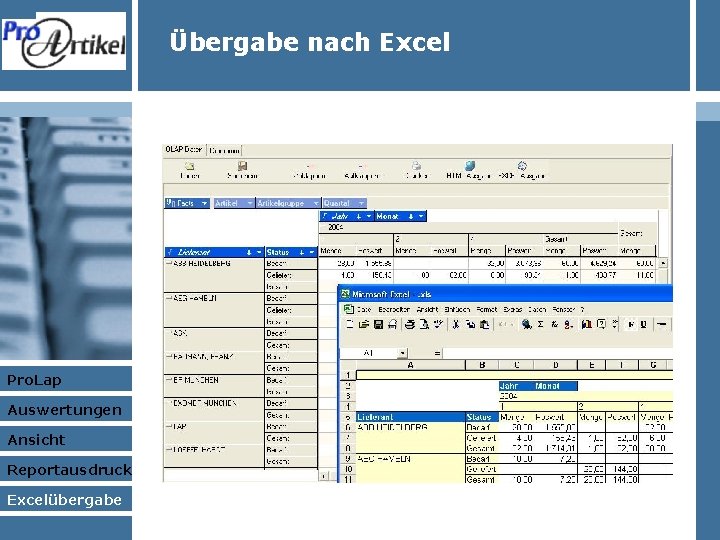
Task: Click the Save disk icon in Excel toolbar
Action: tap(378, 325)
